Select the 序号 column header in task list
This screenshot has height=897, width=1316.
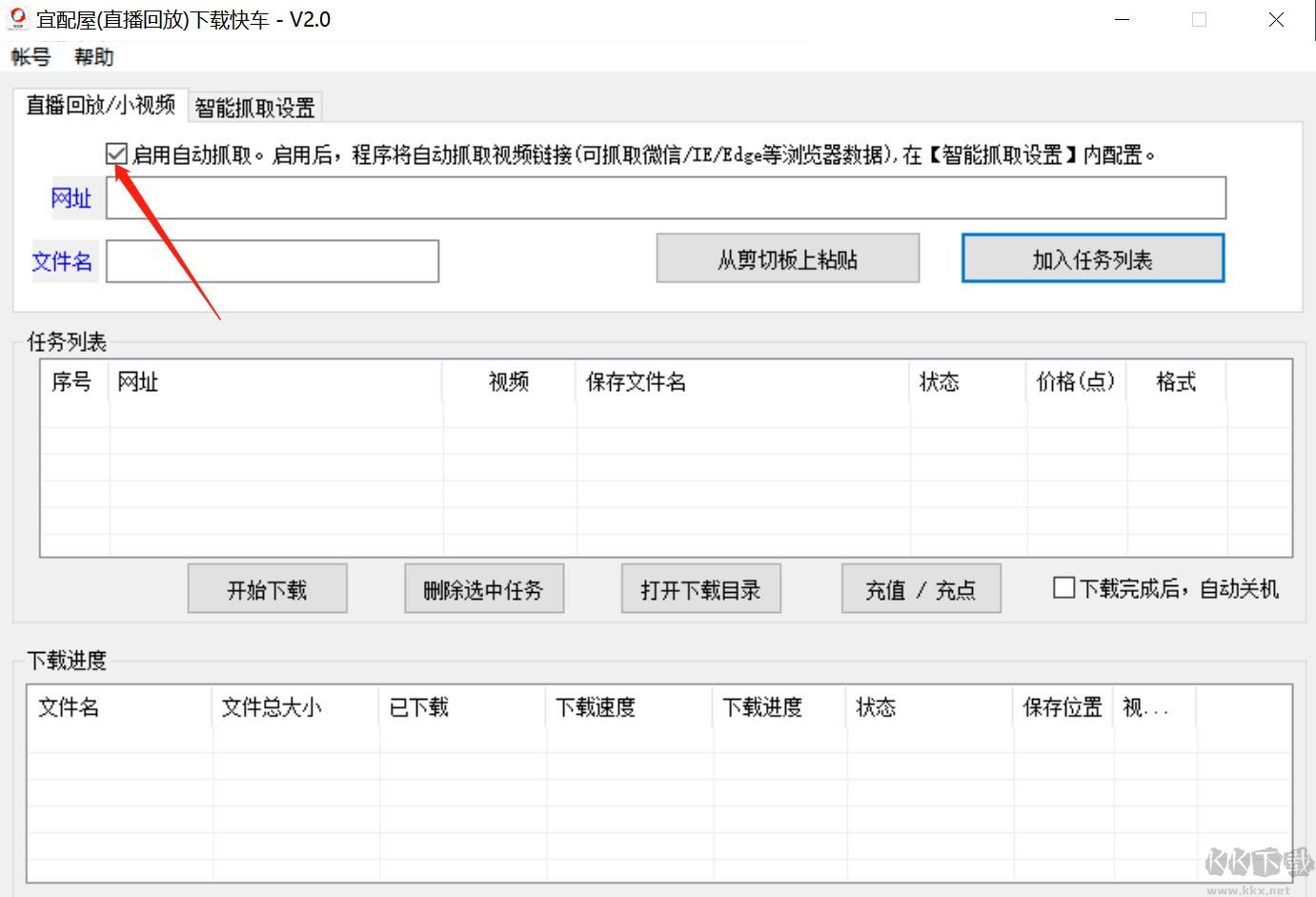71,382
